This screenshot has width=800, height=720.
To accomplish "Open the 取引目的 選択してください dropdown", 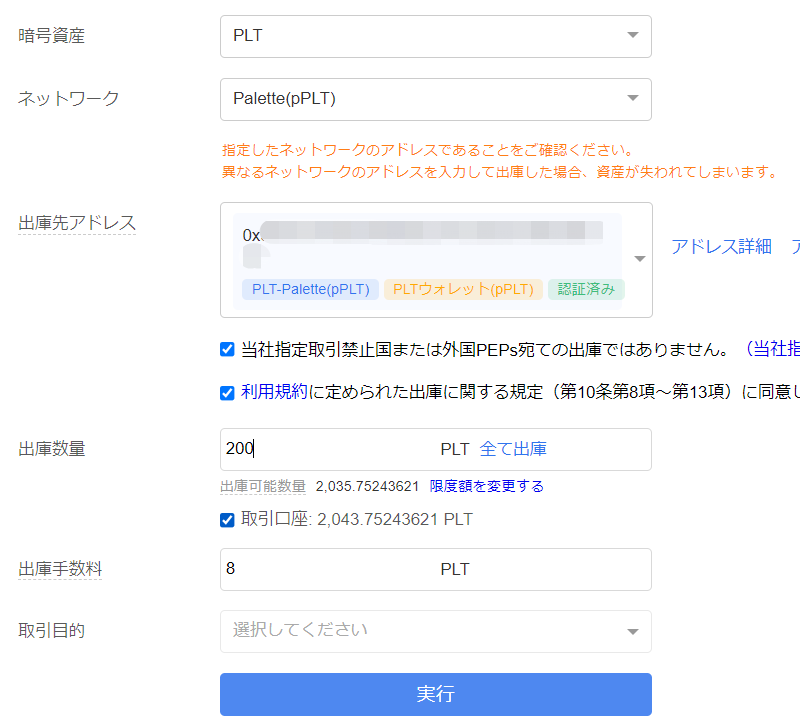I will (x=436, y=631).
